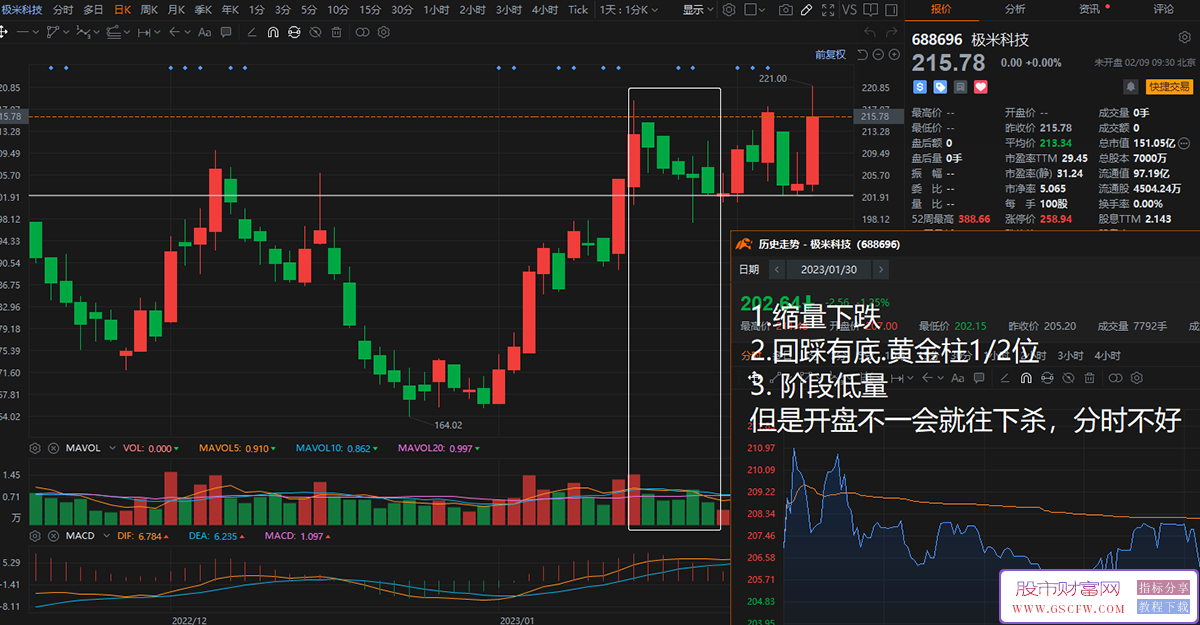
Task: Toggle the magnet snap tool
Action: (x=273, y=32)
